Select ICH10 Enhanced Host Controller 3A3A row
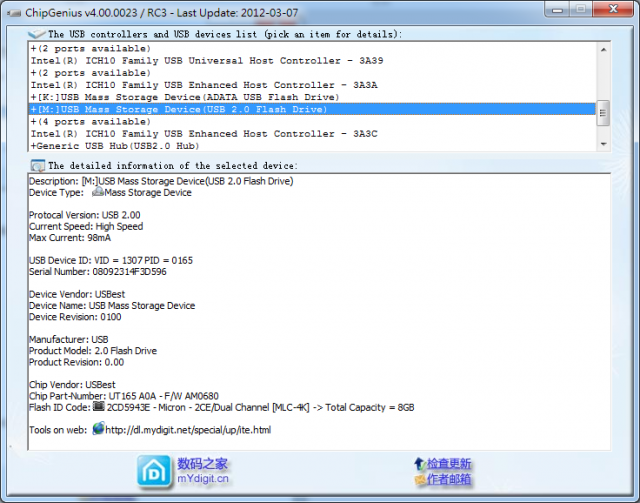This screenshot has width=640, height=503. coord(313,85)
